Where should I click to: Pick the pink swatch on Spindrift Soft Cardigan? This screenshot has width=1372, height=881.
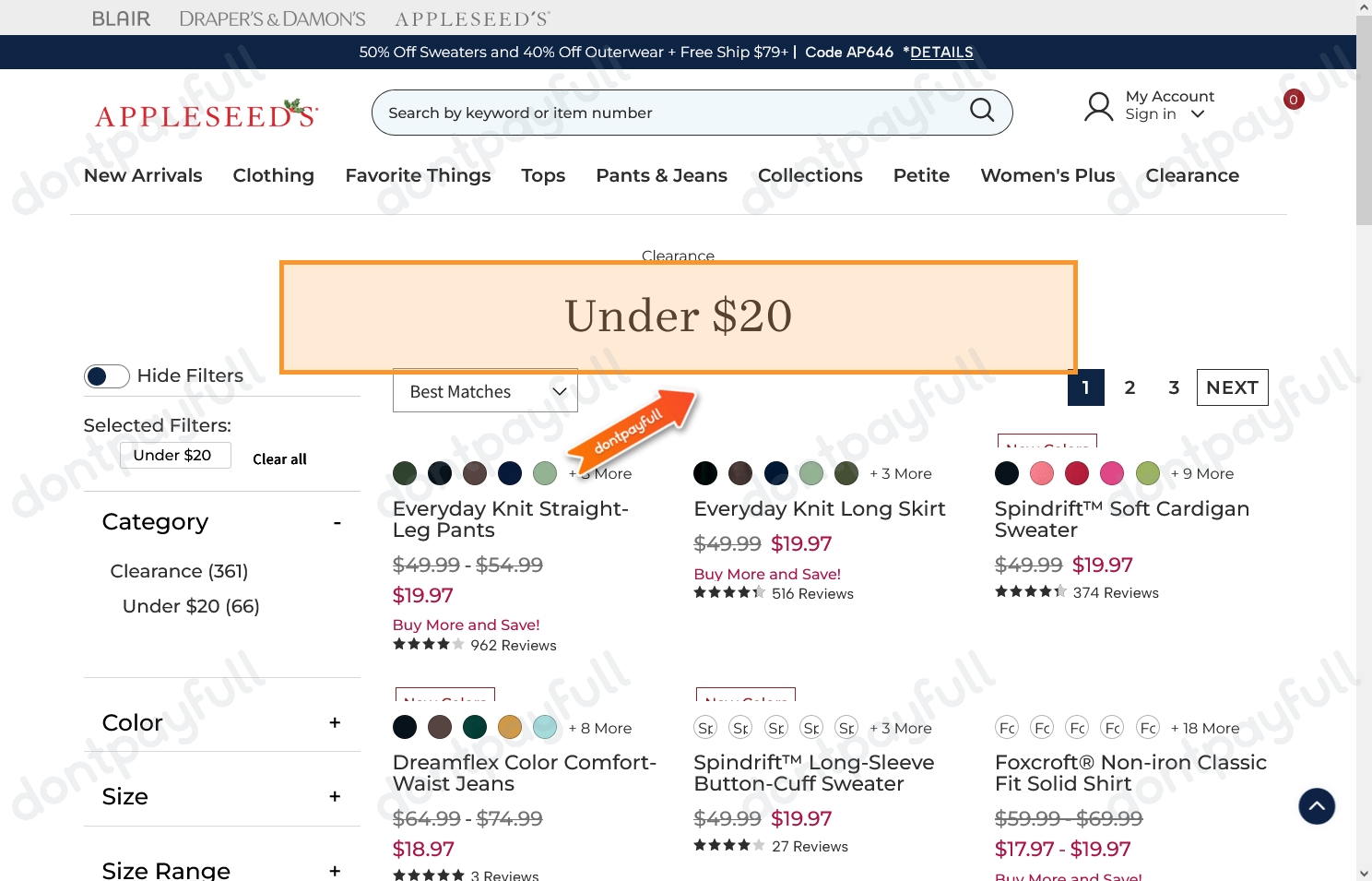[x=1112, y=473]
